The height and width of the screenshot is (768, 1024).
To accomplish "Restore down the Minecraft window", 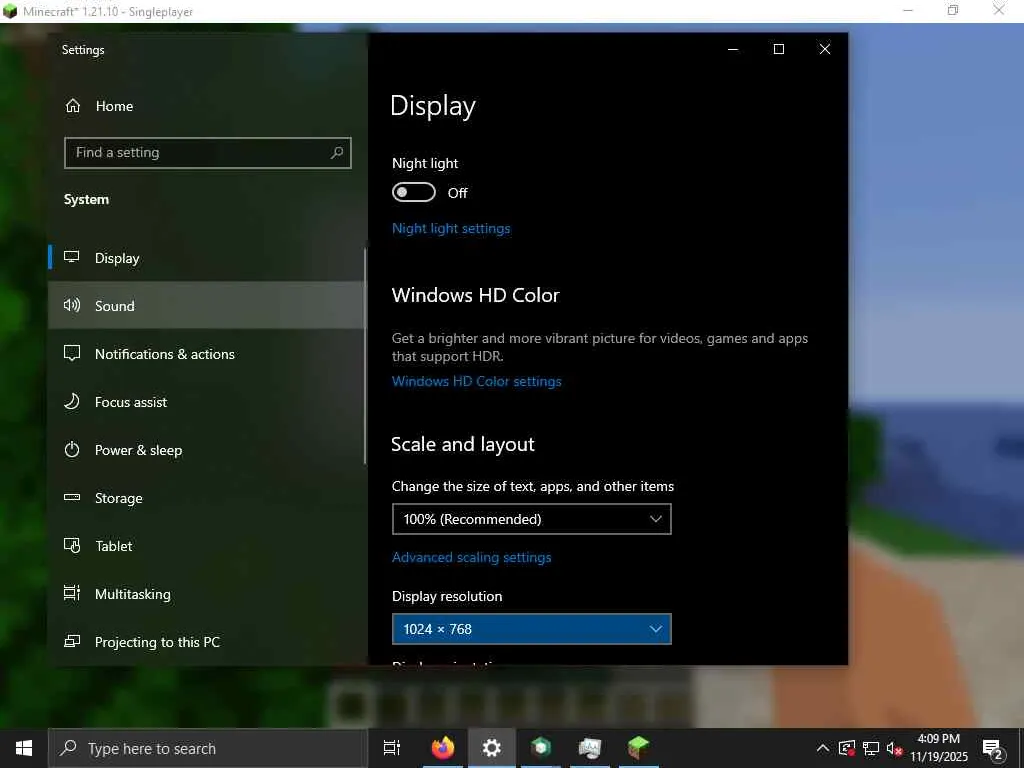I will coord(953,10).
